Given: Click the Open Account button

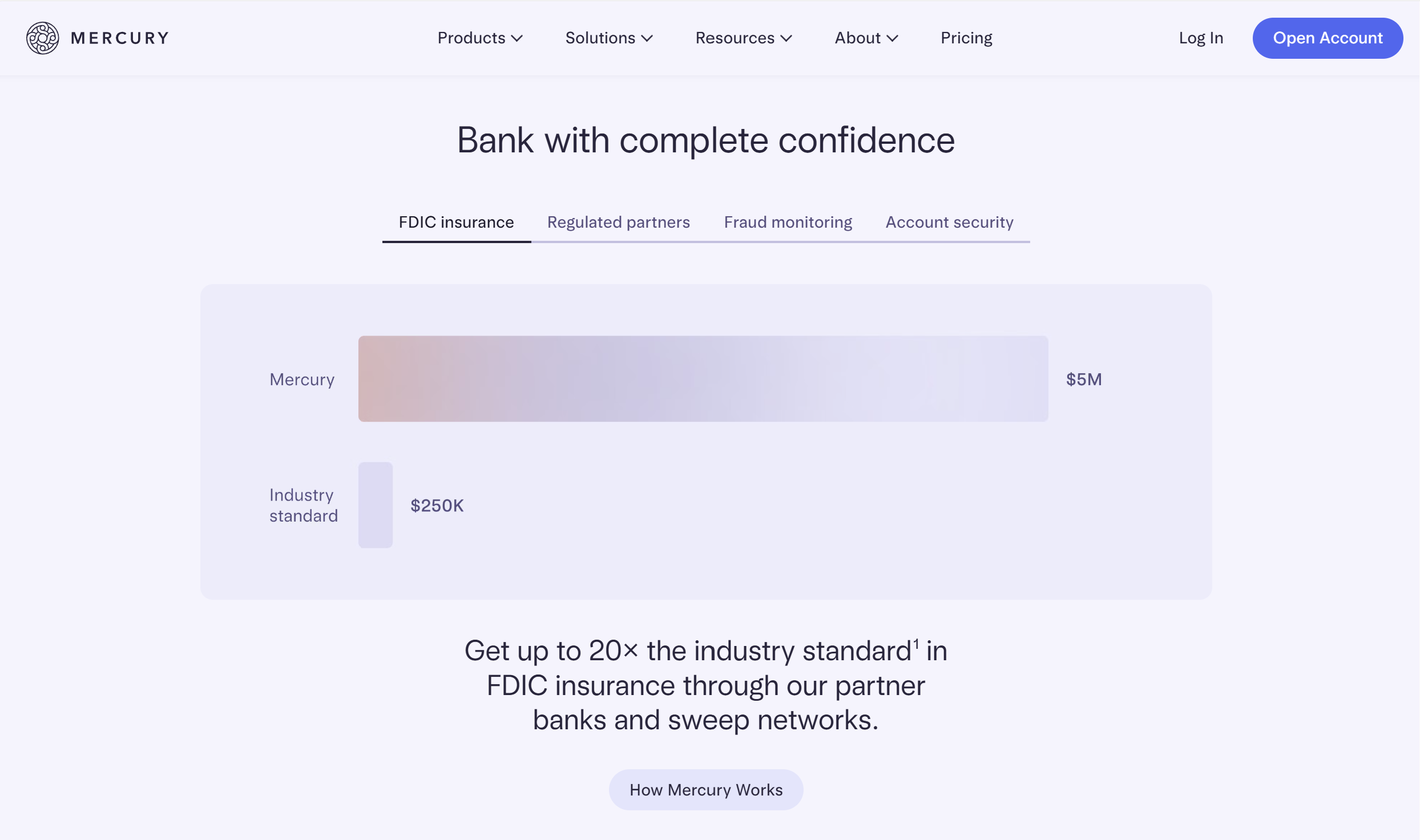Looking at the screenshot, I should (1328, 38).
